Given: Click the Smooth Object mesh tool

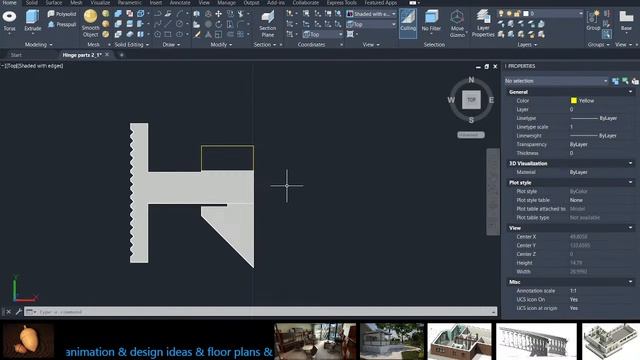Looking at the screenshot, I should 91,23.
